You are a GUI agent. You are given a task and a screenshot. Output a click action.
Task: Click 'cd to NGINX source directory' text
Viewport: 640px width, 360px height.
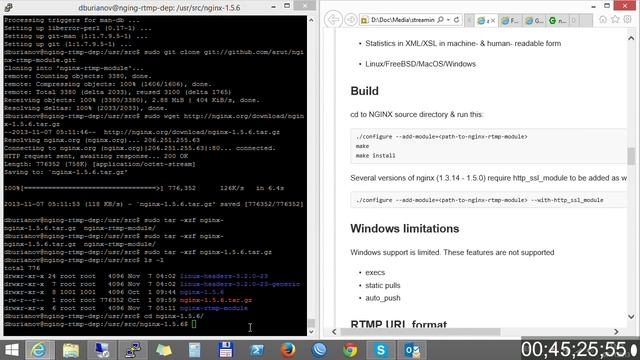coord(417,114)
